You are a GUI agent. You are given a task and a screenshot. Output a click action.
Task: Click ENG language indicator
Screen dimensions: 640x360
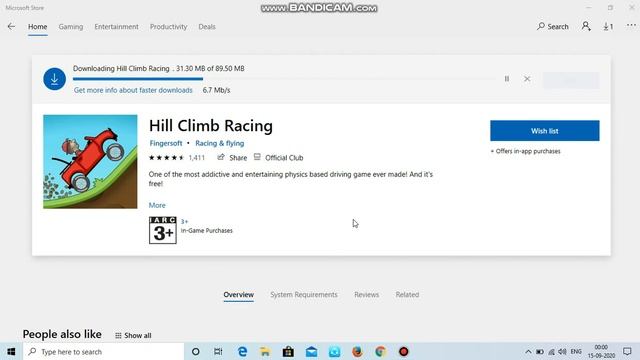click(576, 351)
